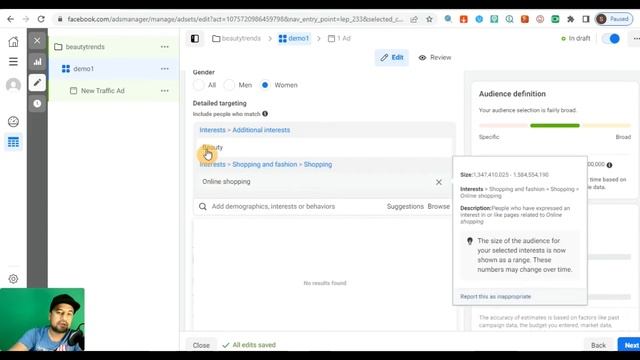Screen dimensions: 640x360
Task: Click the audience size gauge bar
Action: tap(555, 125)
